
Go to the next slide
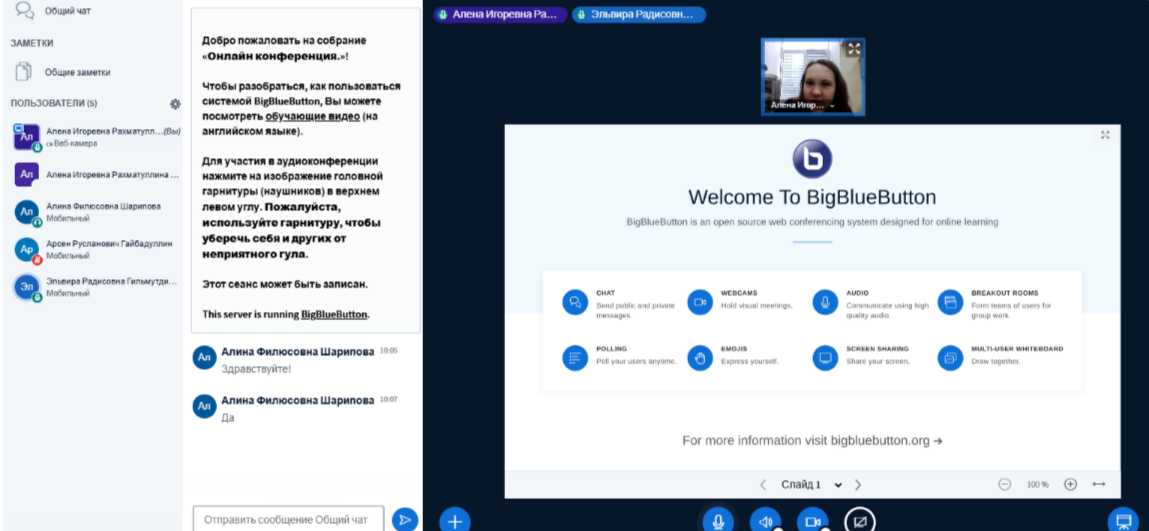858,484
